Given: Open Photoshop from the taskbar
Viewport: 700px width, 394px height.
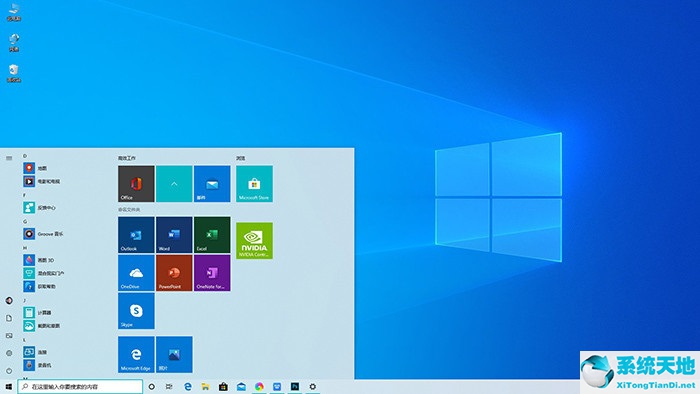Looking at the screenshot, I should (295, 386).
